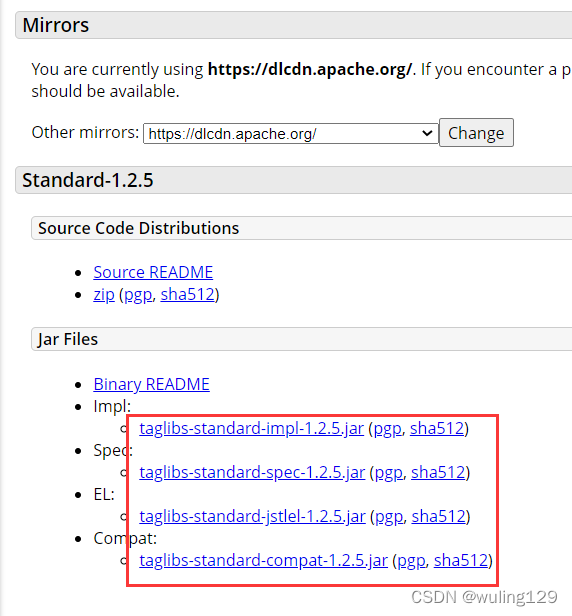
Task: Open pgp link for spec jar
Action: point(389,473)
